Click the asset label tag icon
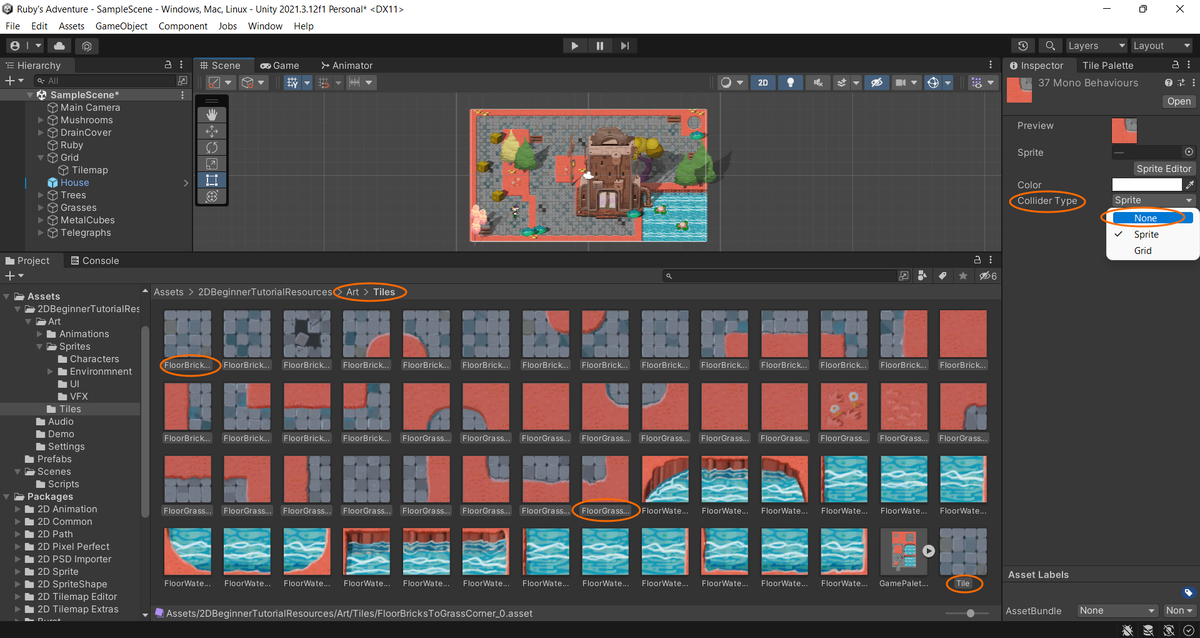Screen dimensions: 1200x638 click(1188, 592)
